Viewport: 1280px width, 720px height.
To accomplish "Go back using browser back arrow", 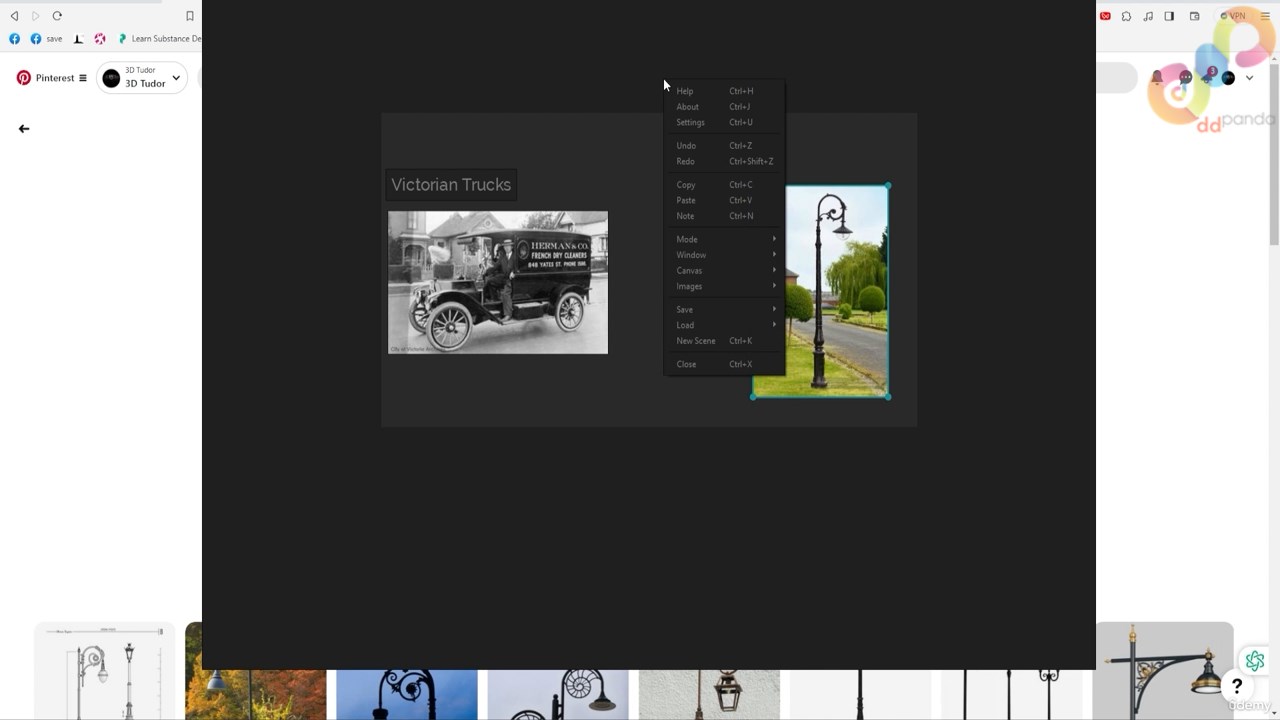I will [x=14, y=16].
